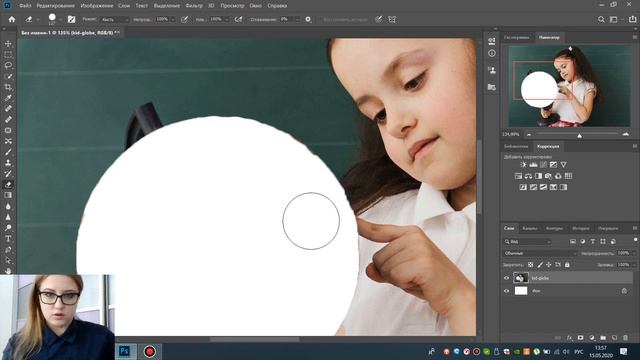Select the Eyedropper tool
The image size is (640, 360).
click(8, 98)
